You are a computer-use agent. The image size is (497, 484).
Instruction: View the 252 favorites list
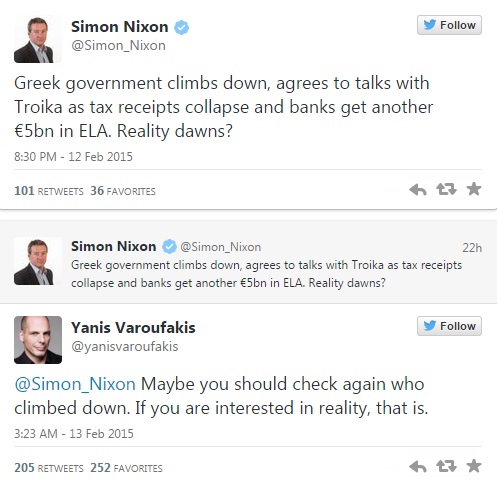(x=126, y=468)
